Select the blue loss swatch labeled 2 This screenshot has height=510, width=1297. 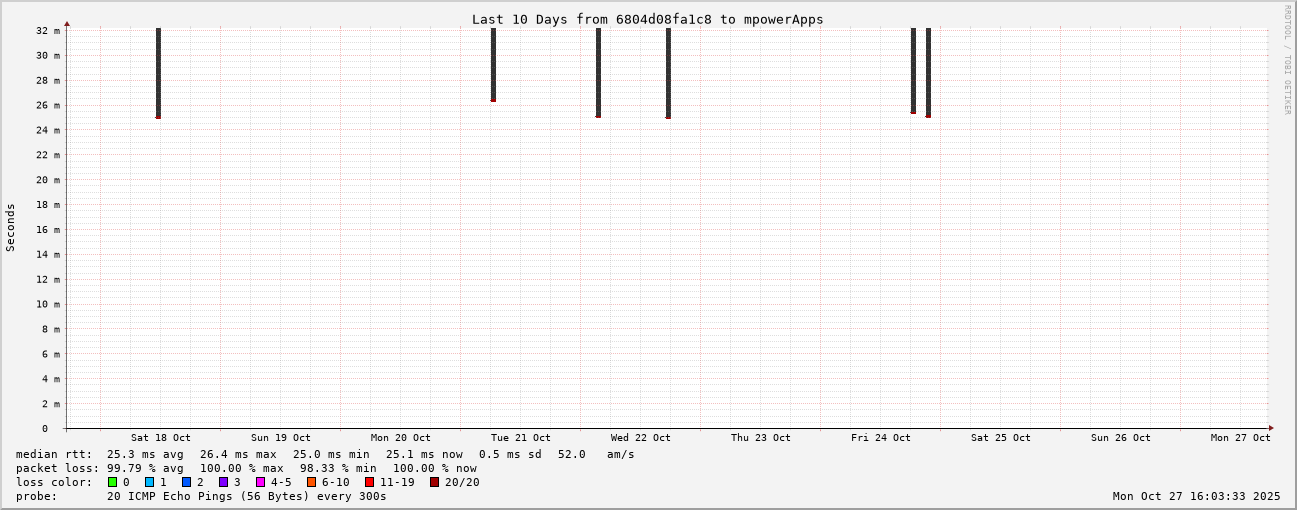point(186,482)
